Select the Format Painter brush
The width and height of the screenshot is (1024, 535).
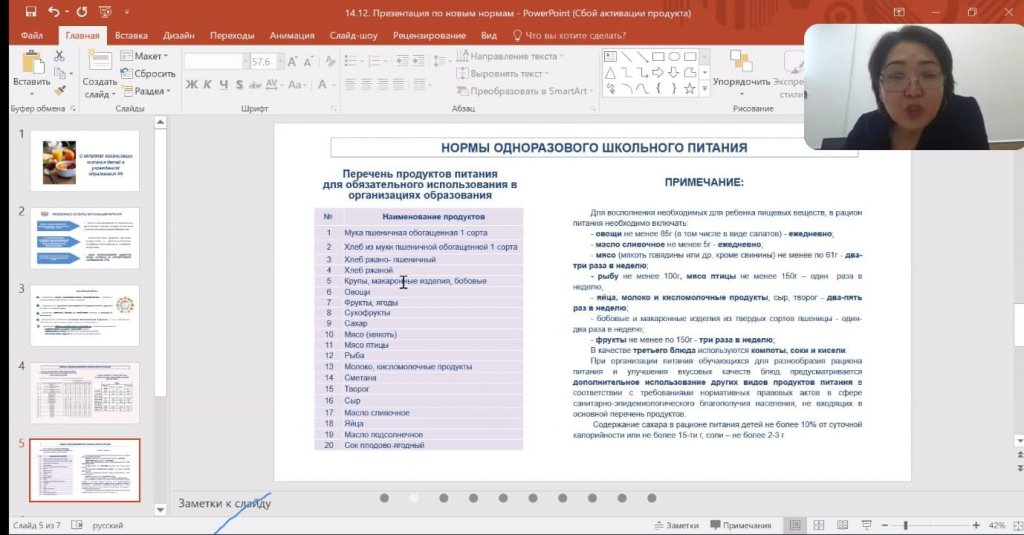tap(60, 90)
